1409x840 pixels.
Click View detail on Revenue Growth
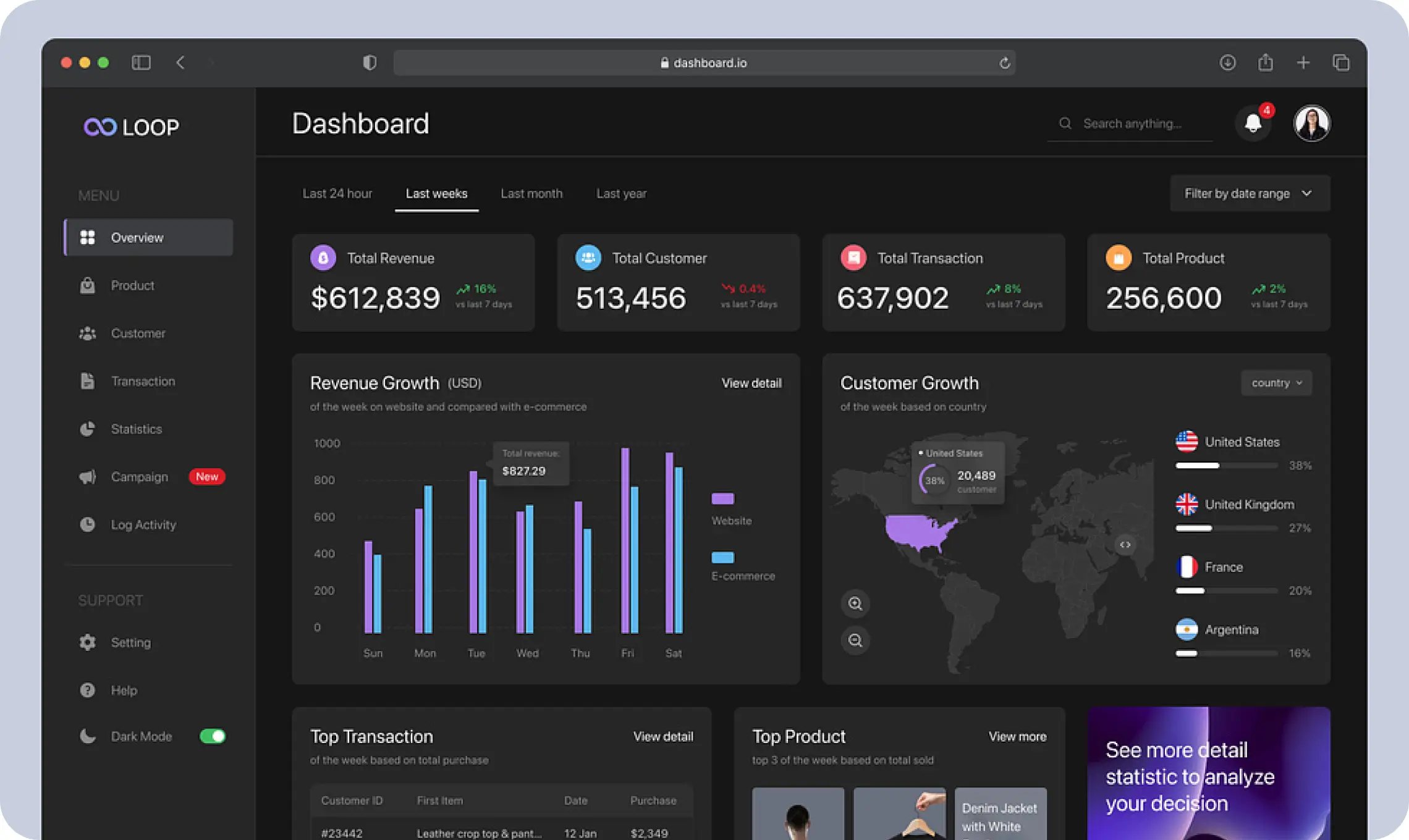(x=751, y=383)
